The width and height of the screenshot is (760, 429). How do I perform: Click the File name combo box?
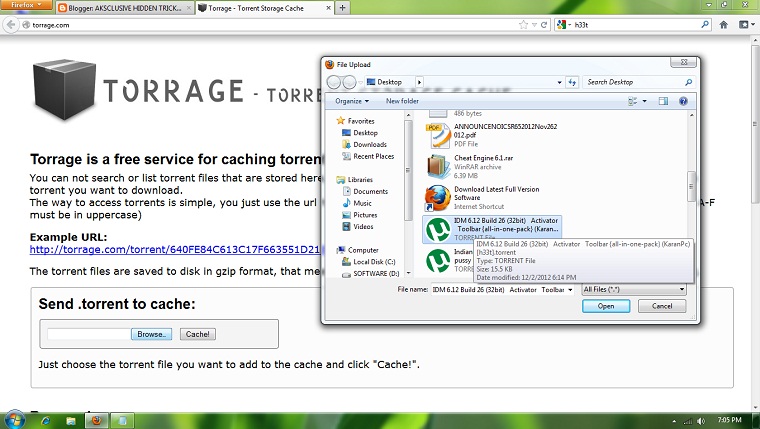click(503, 289)
